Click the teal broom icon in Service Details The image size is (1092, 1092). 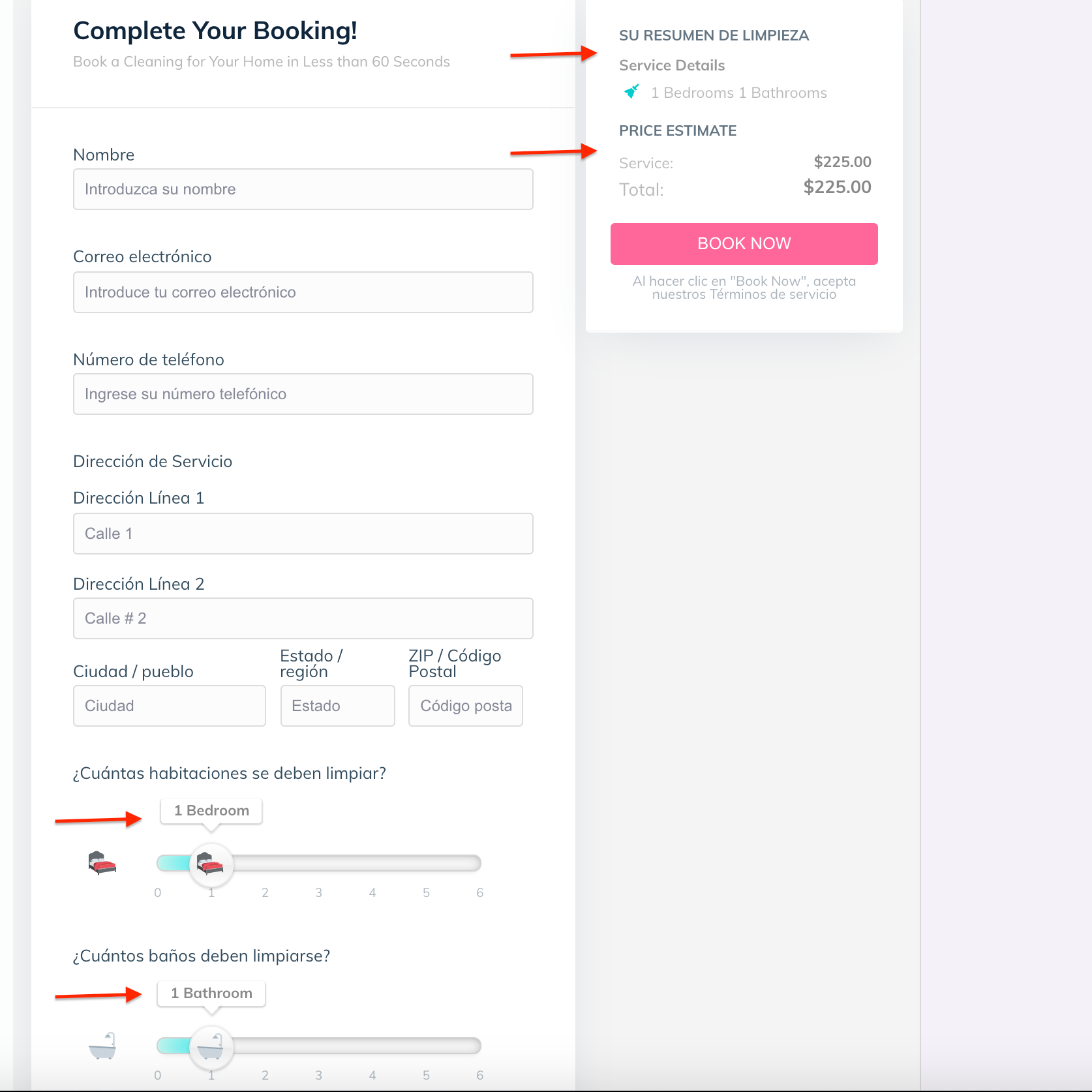click(631, 91)
